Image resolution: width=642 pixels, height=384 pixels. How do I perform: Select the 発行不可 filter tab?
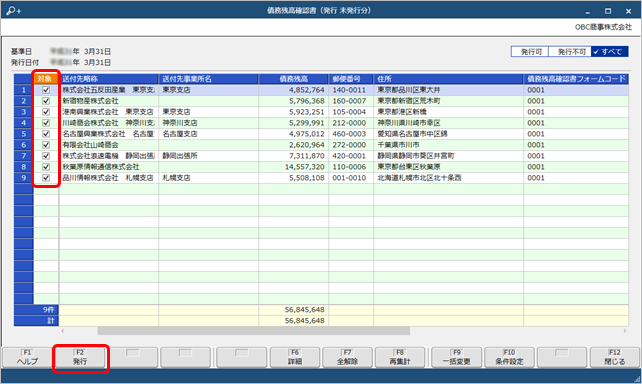(570, 52)
